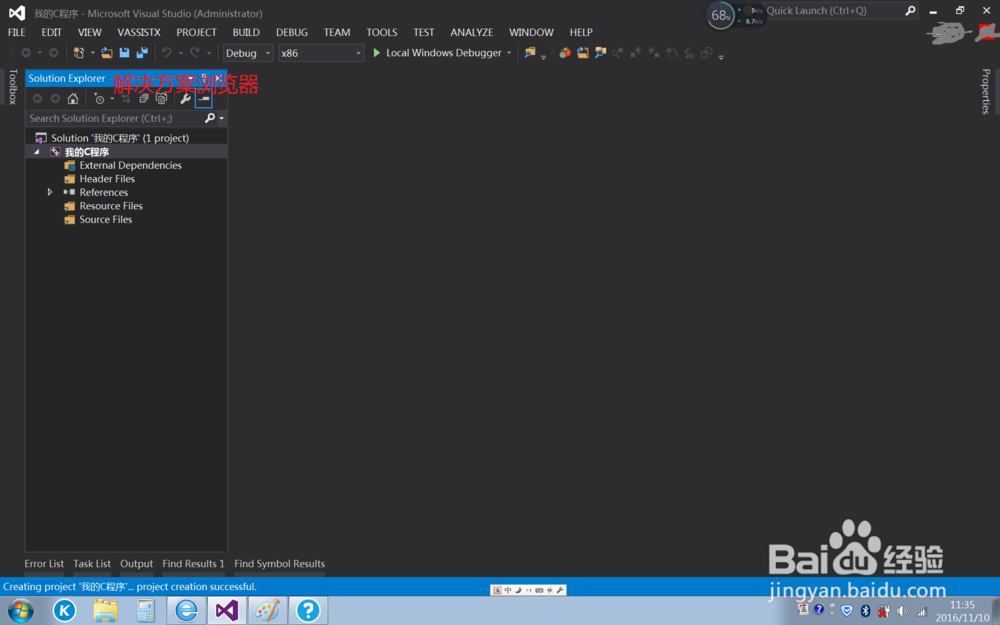This screenshot has height=625, width=1000.
Task: Open the Task List tab
Action: [x=92, y=564]
